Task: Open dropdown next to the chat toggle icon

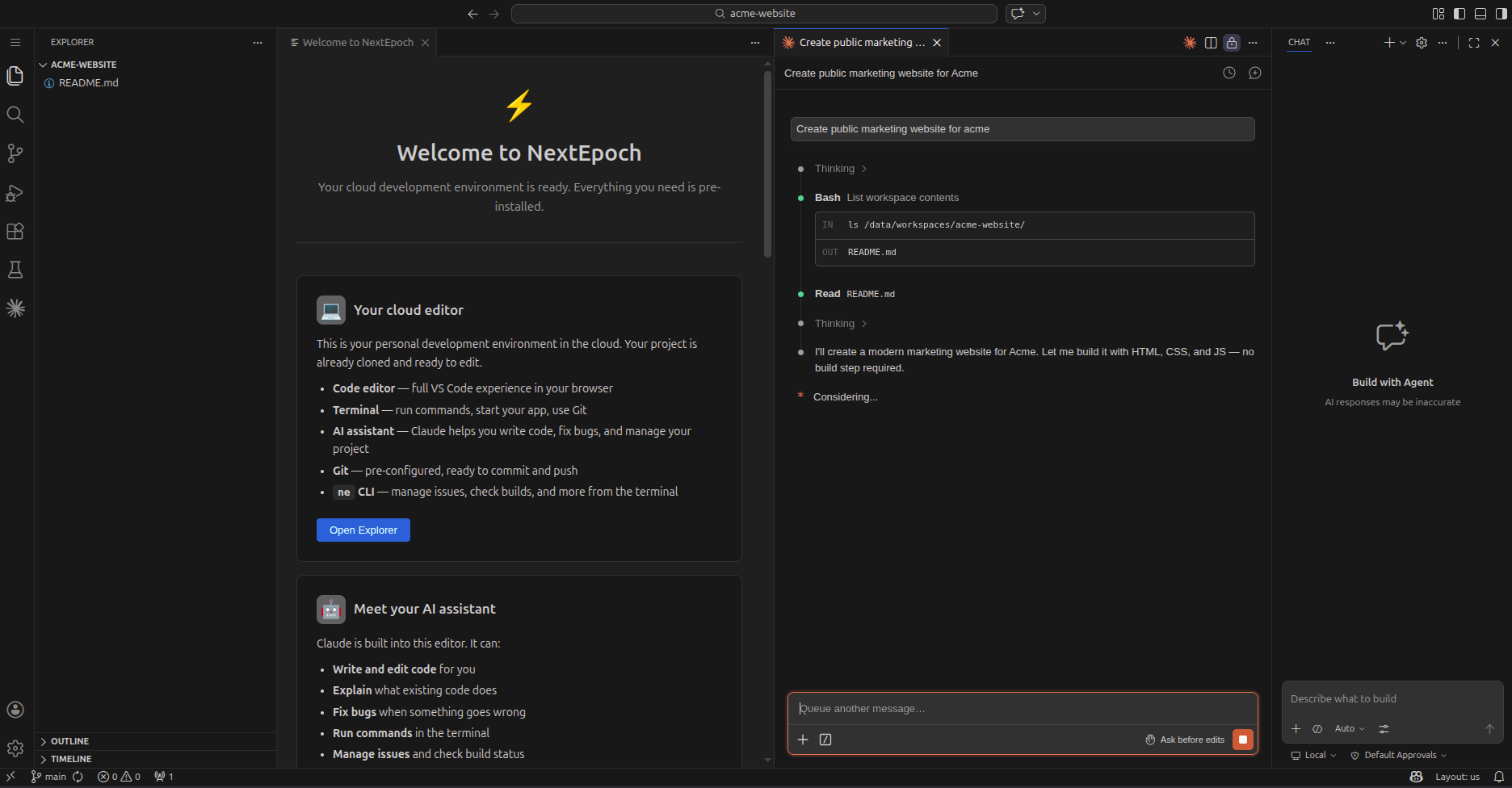Action: pos(1036,14)
